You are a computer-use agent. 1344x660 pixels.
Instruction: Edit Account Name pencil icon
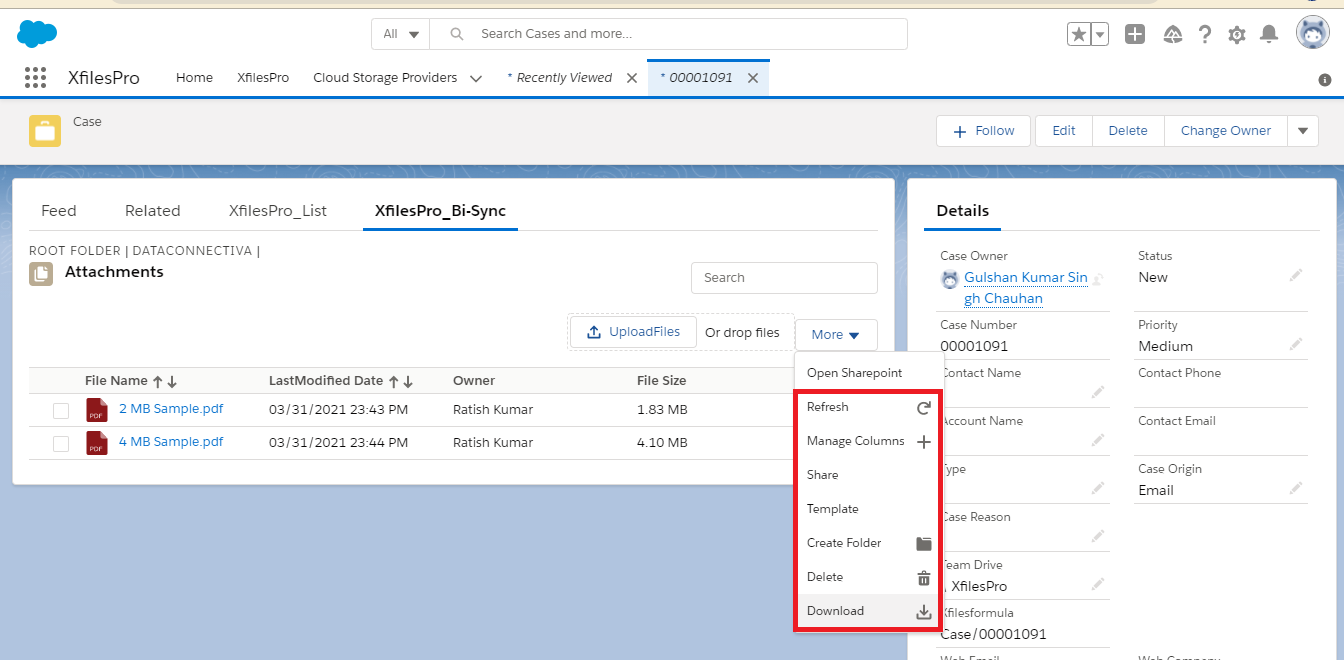pyautogui.click(x=1098, y=440)
